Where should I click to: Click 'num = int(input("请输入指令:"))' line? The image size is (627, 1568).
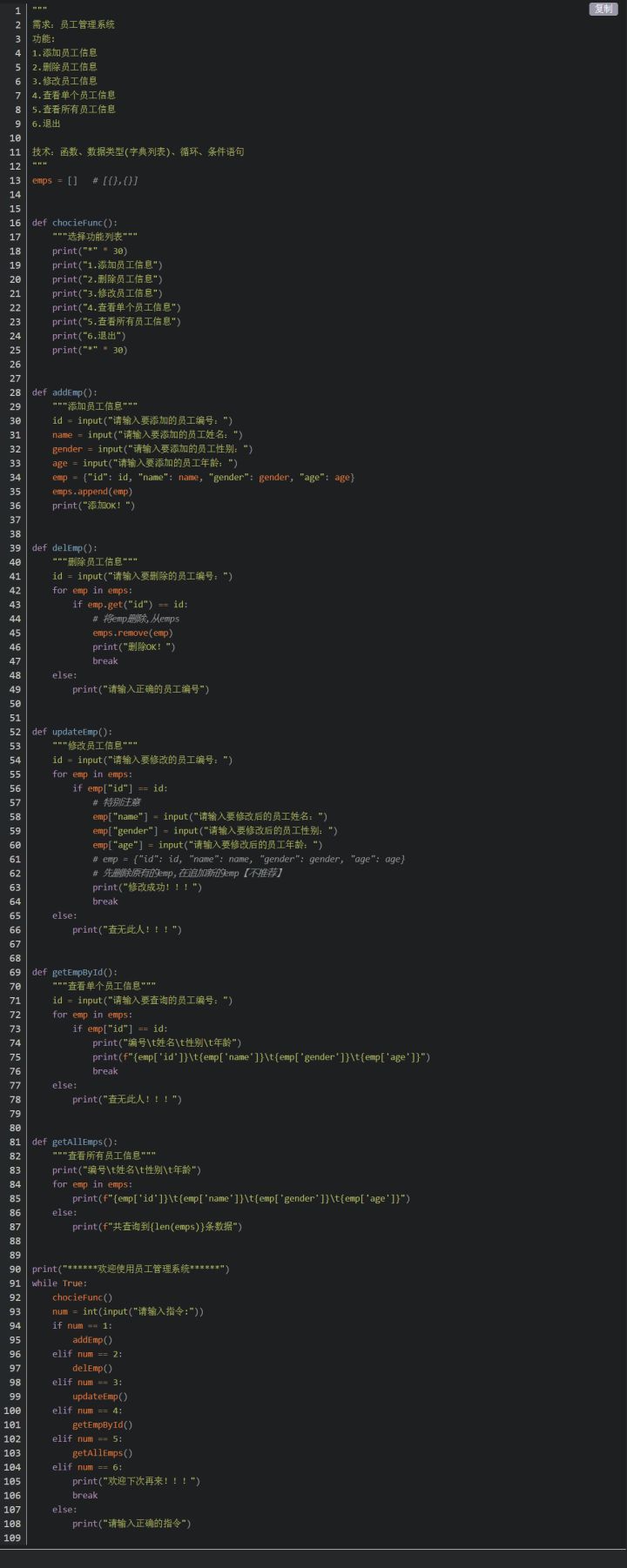click(x=128, y=1311)
